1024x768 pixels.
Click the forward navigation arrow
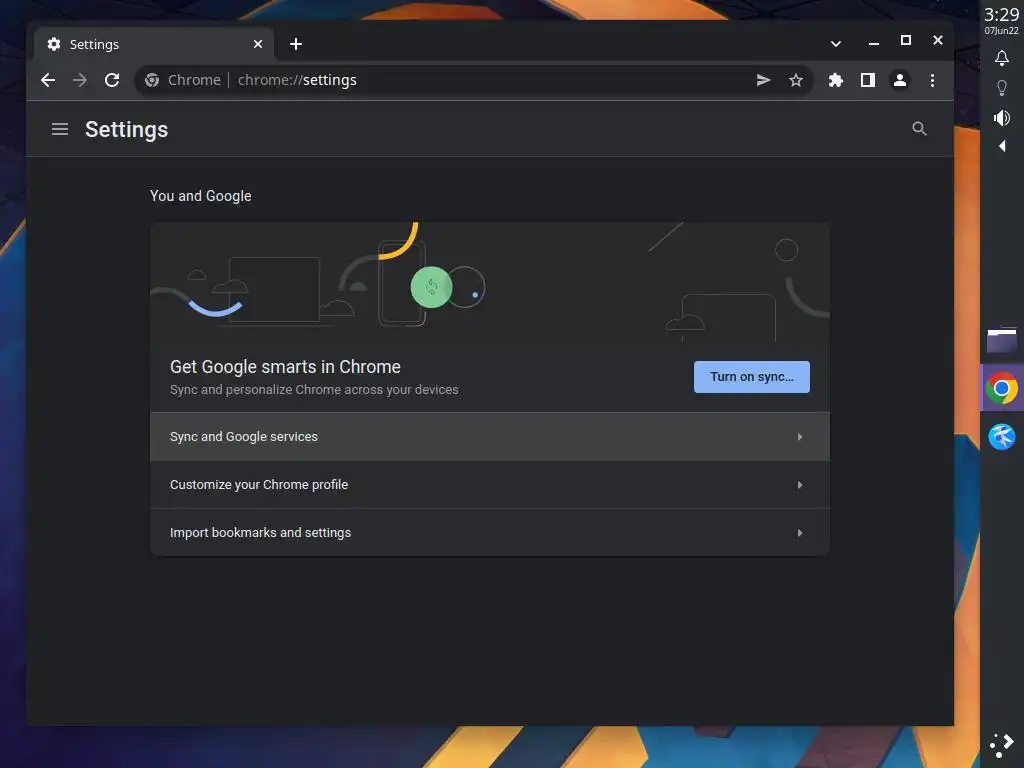80,80
